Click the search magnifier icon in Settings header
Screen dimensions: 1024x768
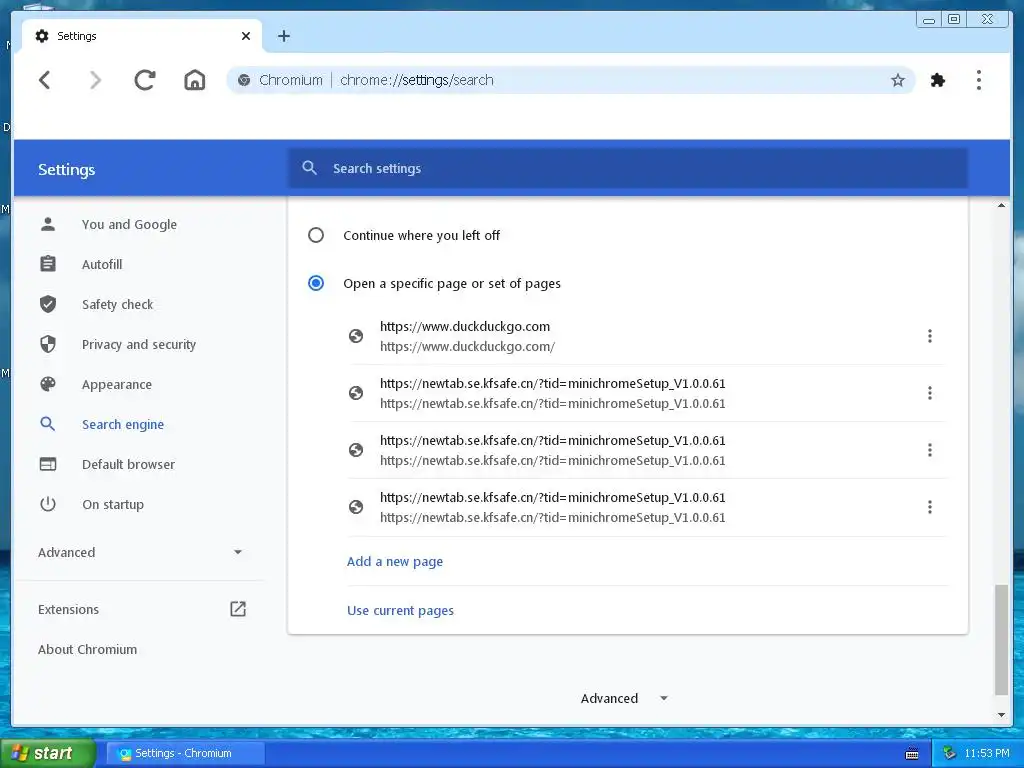[310, 168]
